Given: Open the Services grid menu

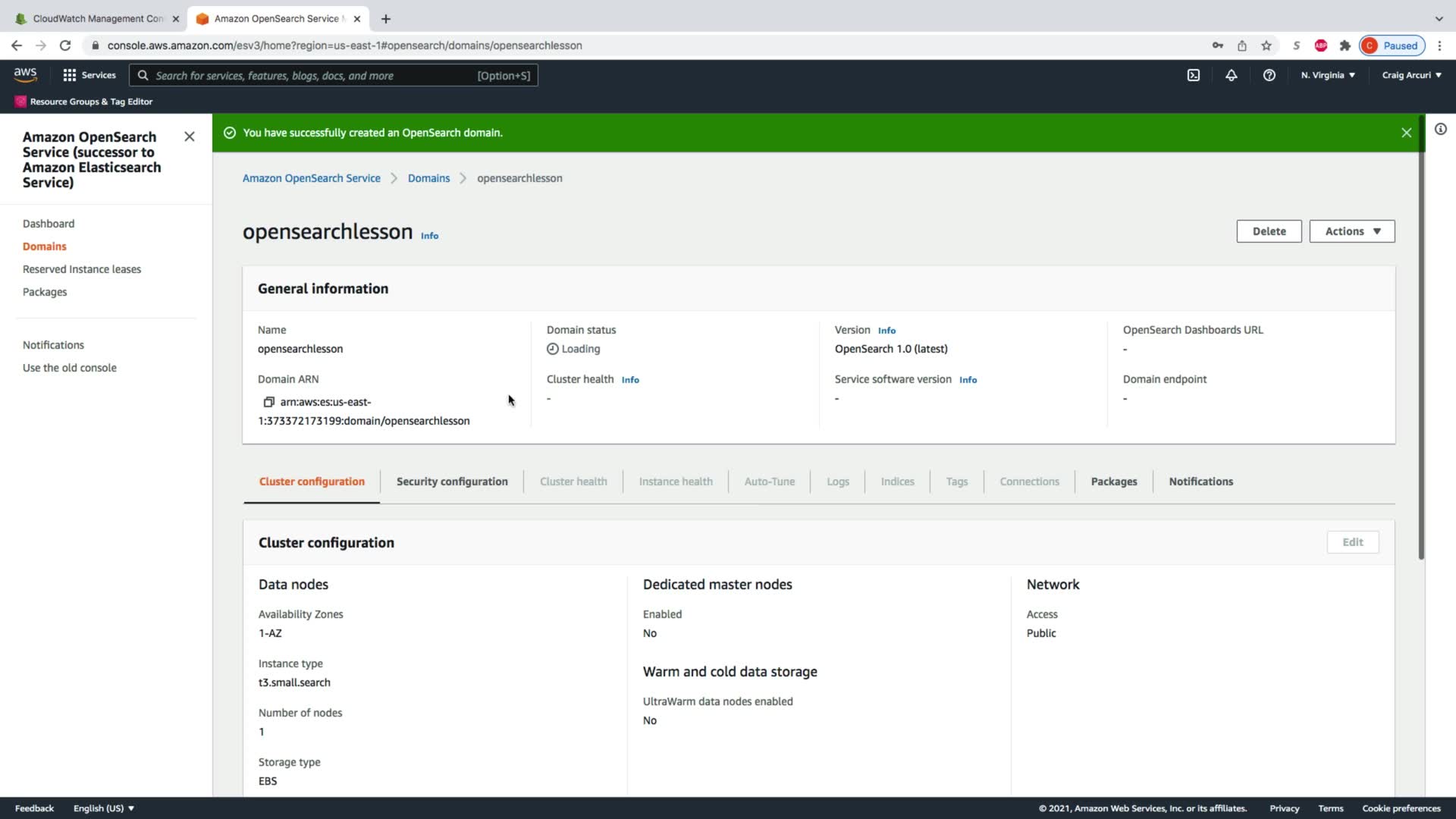Looking at the screenshot, I should (x=89, y=75).
